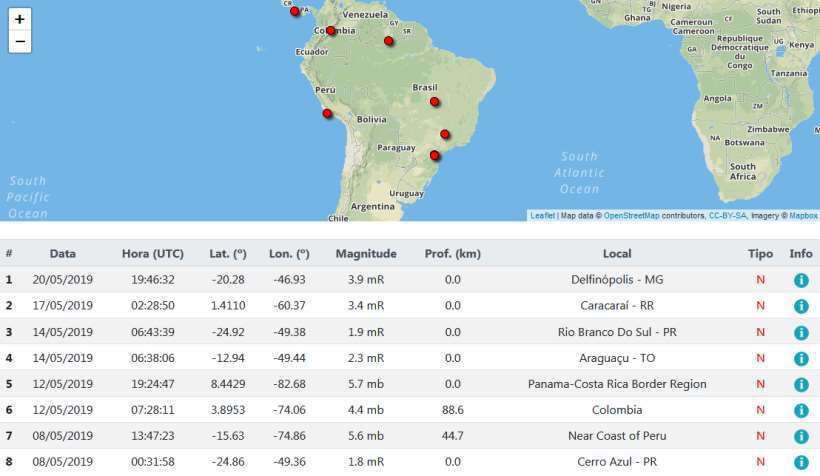The height and width of the screenshot is (476, 820).
Task: Open info icon for Caracaraí - RR
Action: click(800, 306)
